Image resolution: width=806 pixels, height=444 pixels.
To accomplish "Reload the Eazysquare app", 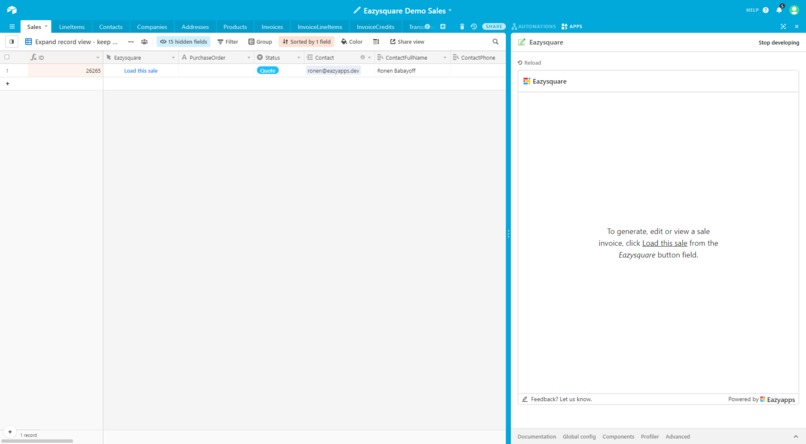I will click(x=529, y=63).
